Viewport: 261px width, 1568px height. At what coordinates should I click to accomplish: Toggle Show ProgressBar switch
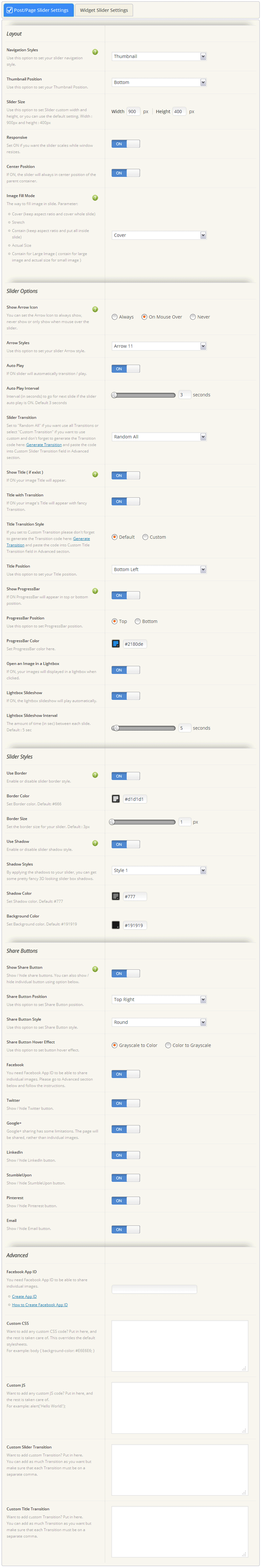click(x=126, y=595)
